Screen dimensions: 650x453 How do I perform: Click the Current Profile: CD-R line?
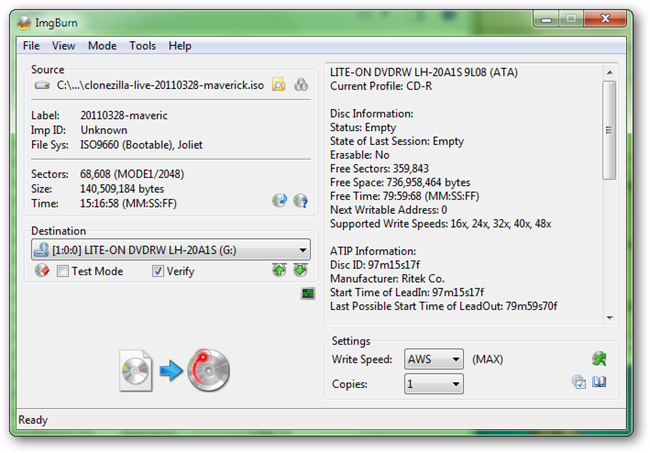381,86
